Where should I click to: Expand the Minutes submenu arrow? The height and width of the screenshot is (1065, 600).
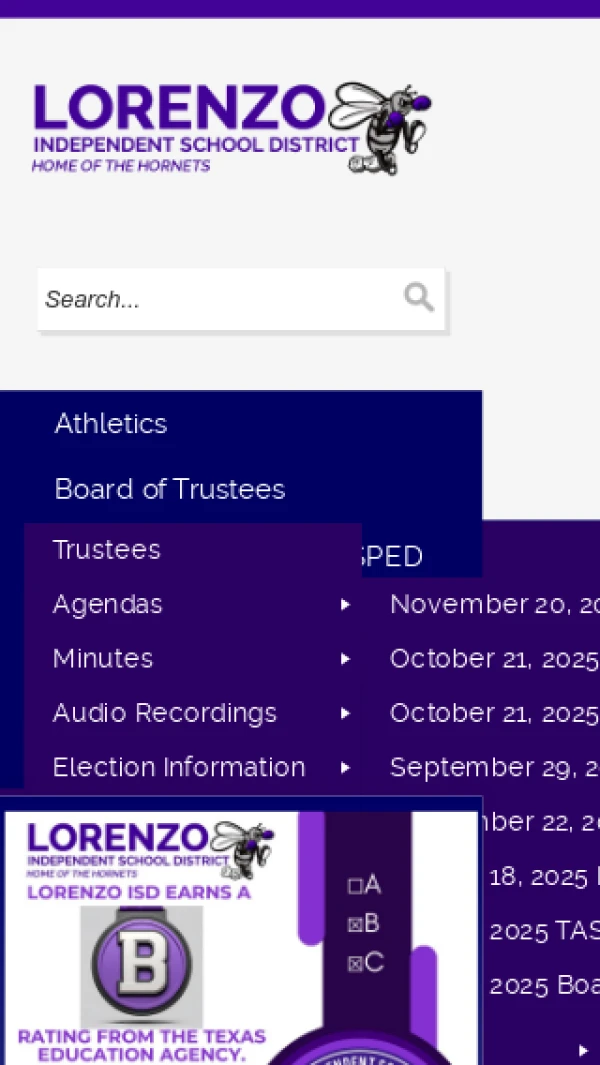pos(345,658)
